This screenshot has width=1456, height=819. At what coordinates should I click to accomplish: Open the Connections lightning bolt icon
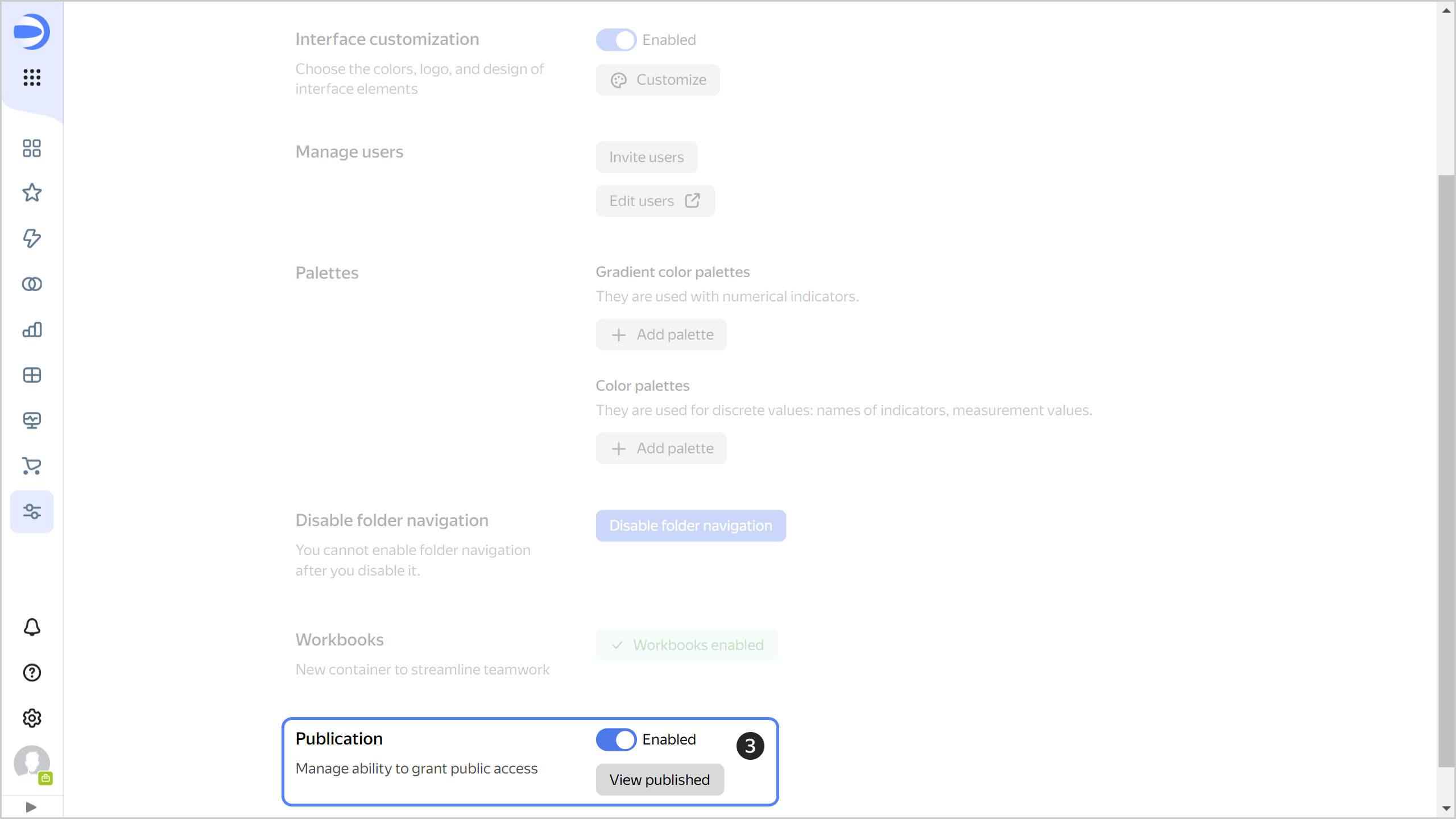32,238
